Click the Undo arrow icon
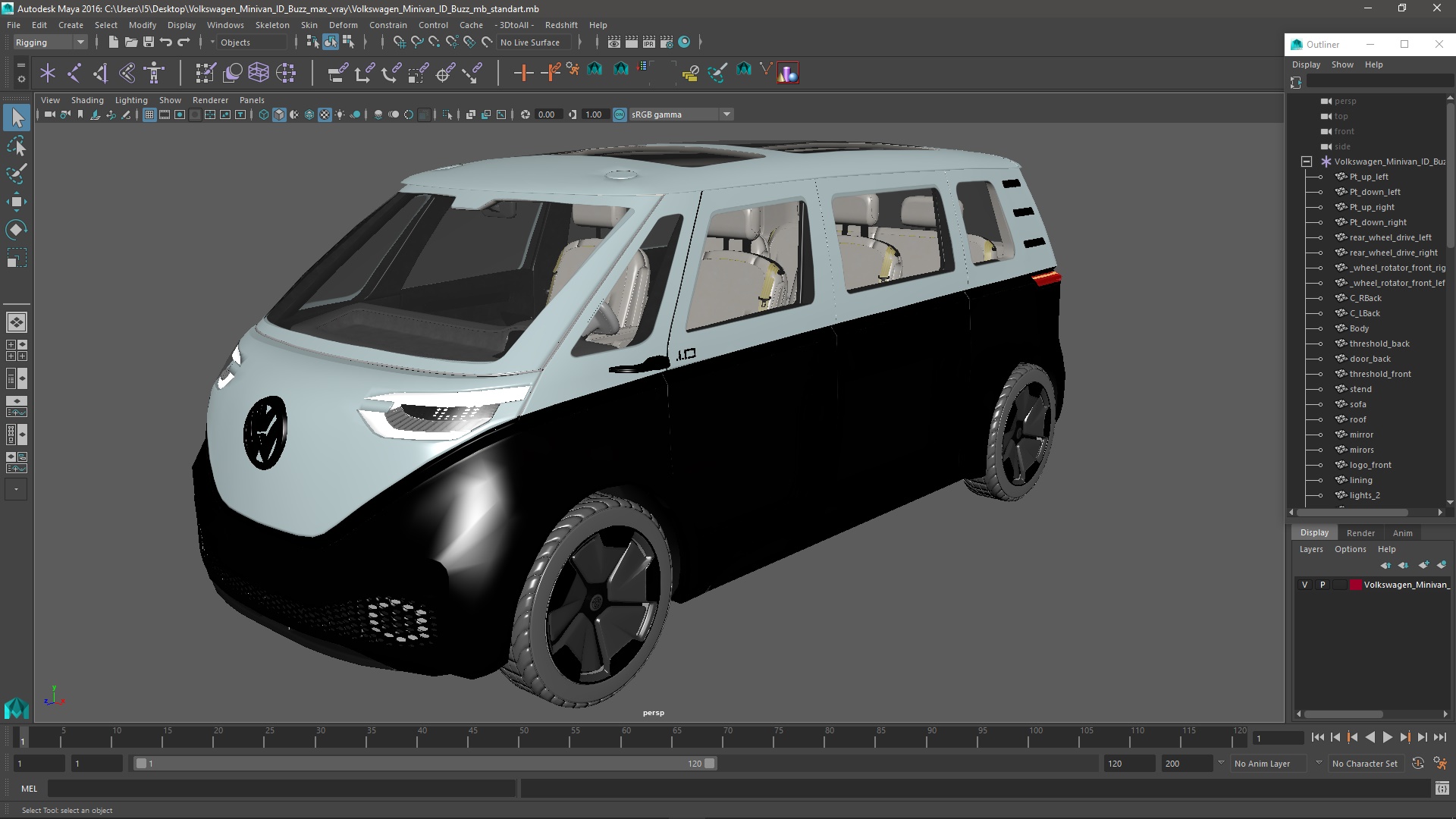This screenshot has height=819, width=1456. point(166,42)
